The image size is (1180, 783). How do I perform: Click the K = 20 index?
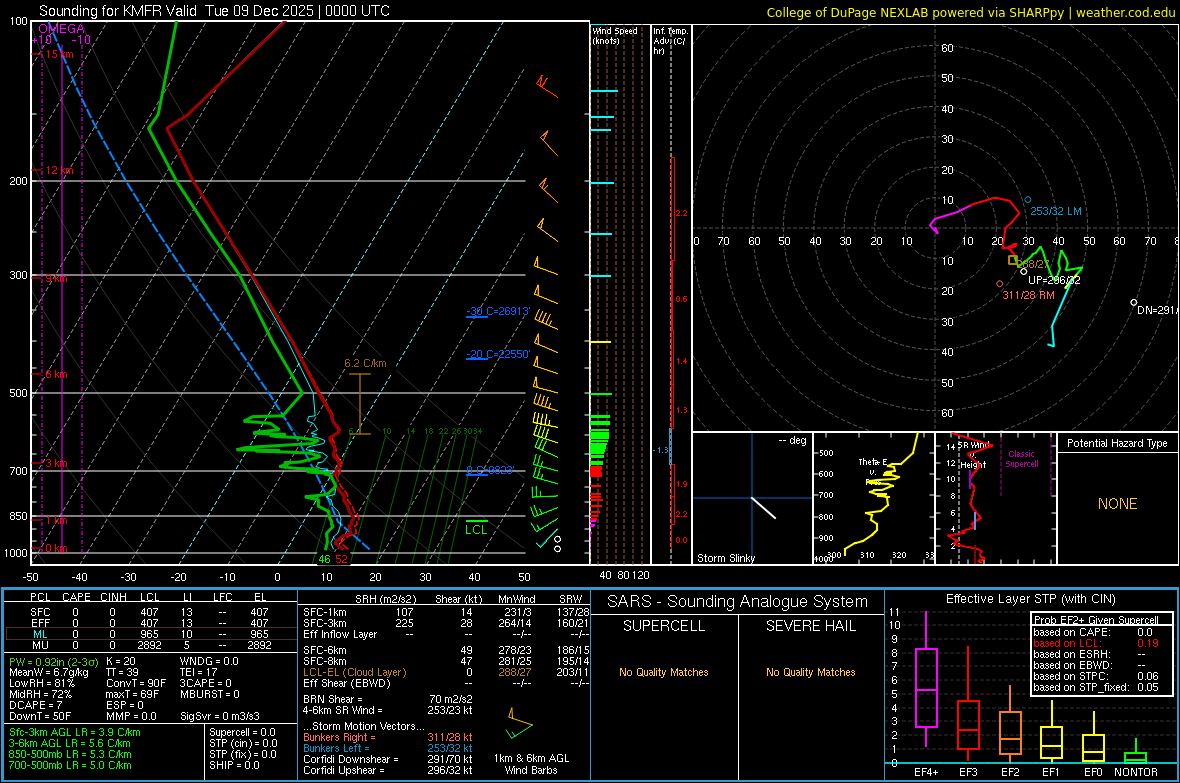point(120,661)
